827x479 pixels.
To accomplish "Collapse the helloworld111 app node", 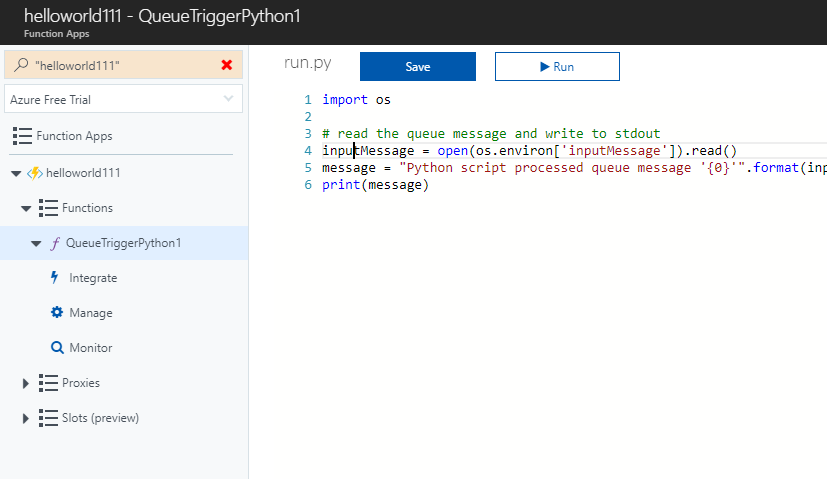I will click(16, 173).
